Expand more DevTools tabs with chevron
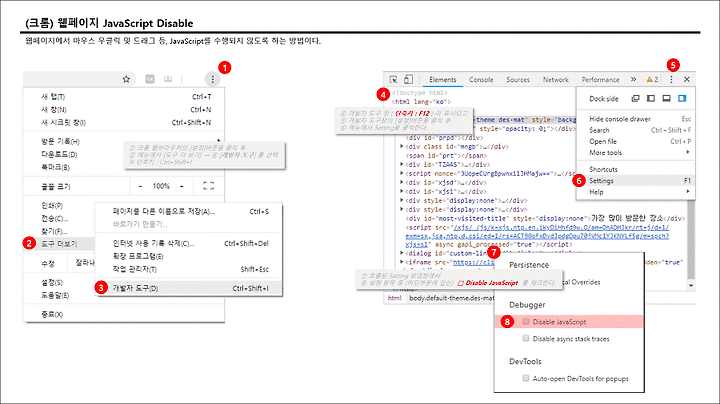Screen dimensions: 720x404 (634, 79)
